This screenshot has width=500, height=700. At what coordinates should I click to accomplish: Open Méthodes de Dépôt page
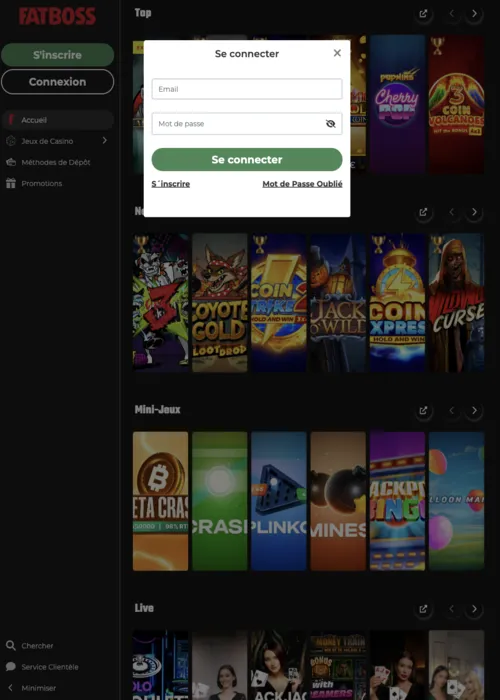58,162
